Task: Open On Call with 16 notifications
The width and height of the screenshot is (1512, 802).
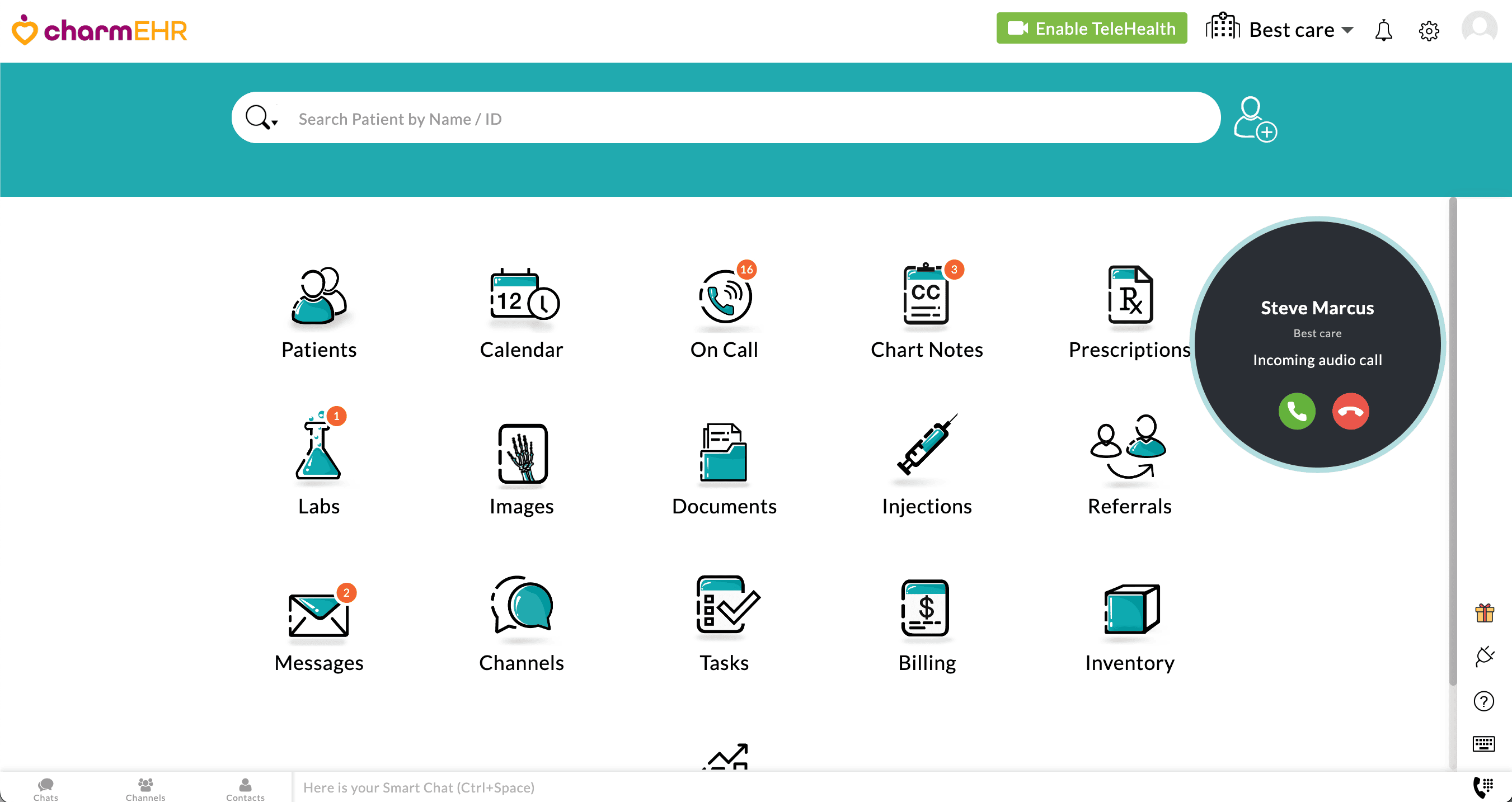Action: pyautogui.click(x=724, y=296)
